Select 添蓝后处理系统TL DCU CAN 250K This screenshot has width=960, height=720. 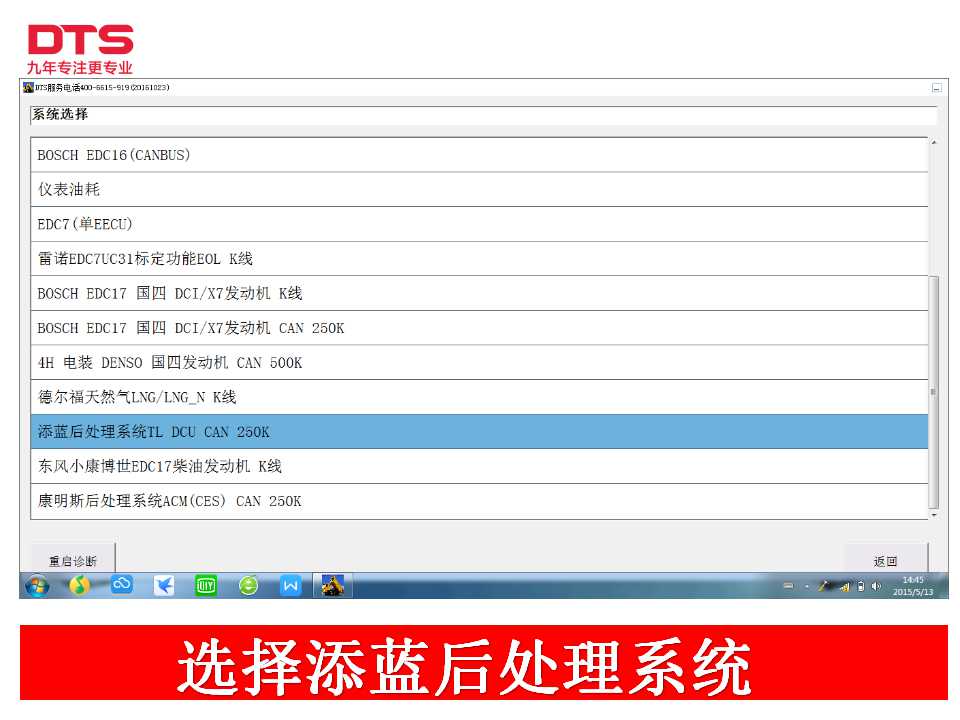[x=479, y=432]
